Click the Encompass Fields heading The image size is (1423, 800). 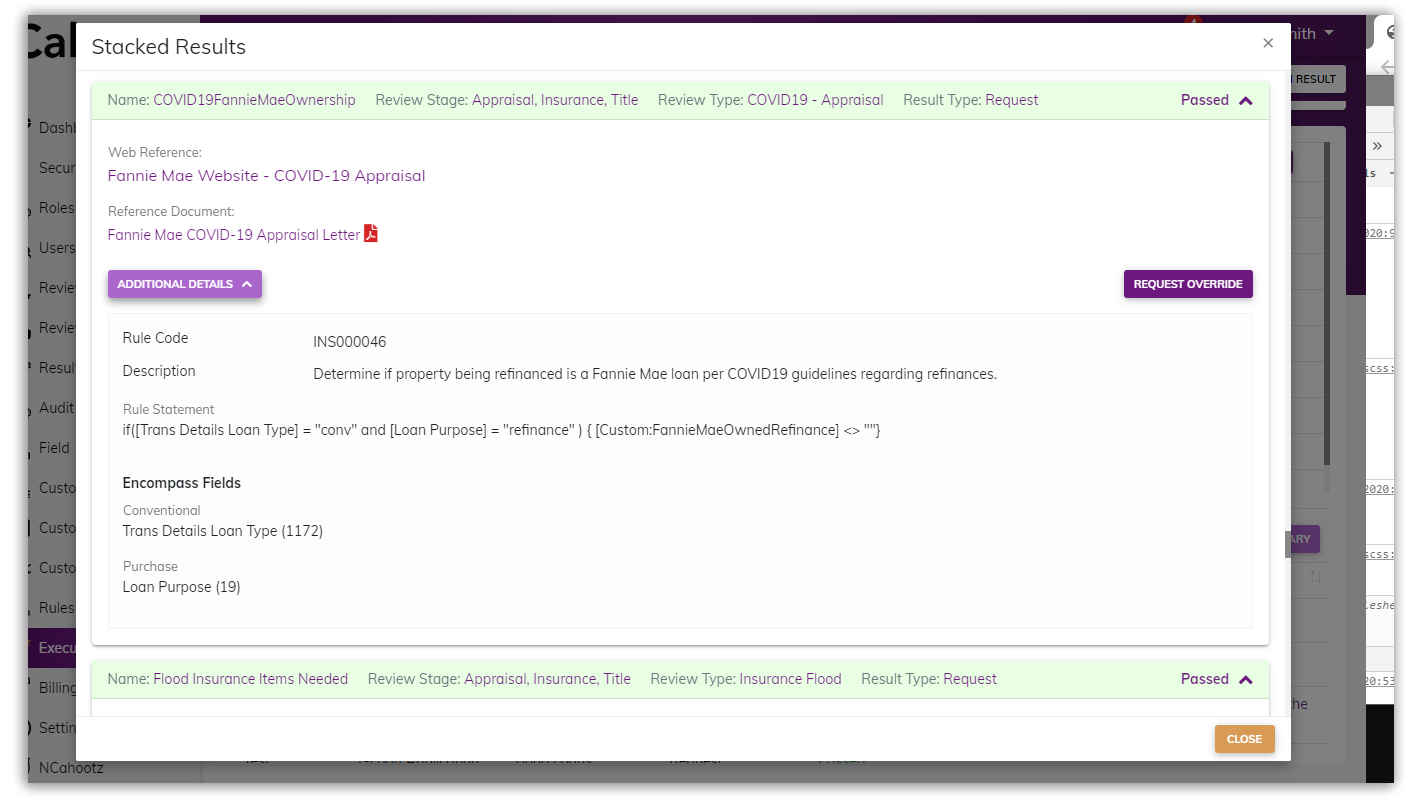[182, 483]
